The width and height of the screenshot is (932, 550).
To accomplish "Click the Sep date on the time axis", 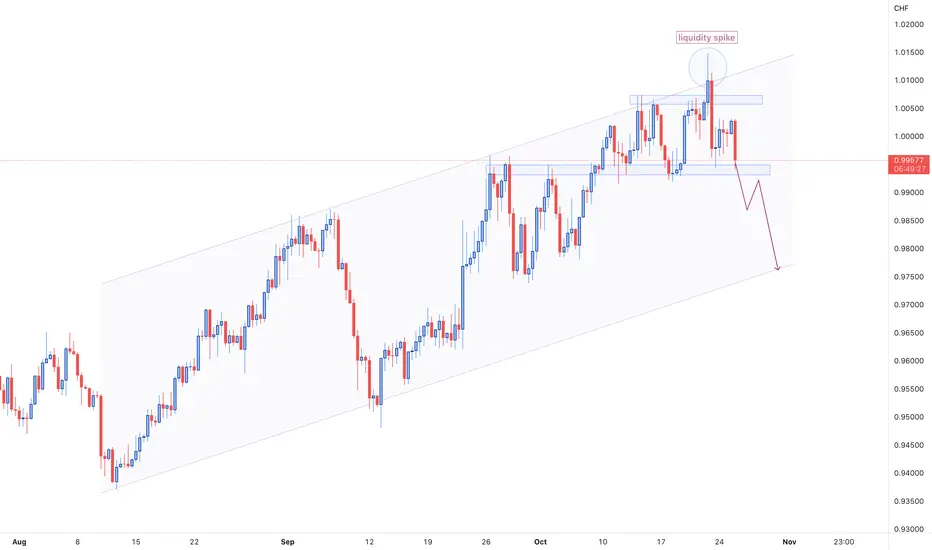I will tap(288, 542).
